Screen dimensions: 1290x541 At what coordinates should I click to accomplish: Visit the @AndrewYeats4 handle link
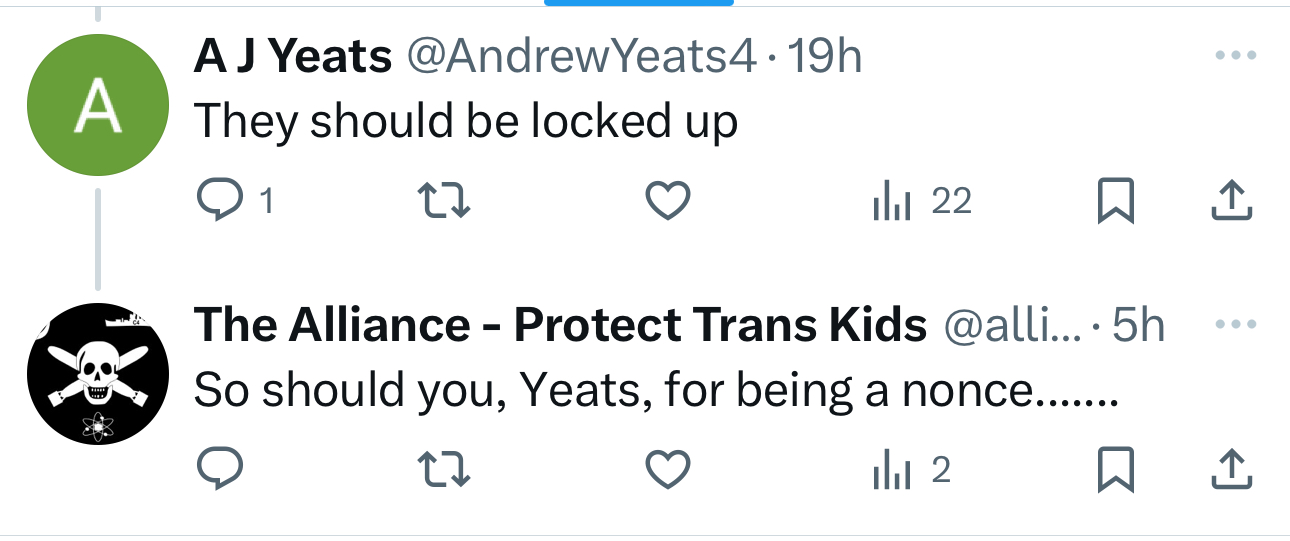579,58
